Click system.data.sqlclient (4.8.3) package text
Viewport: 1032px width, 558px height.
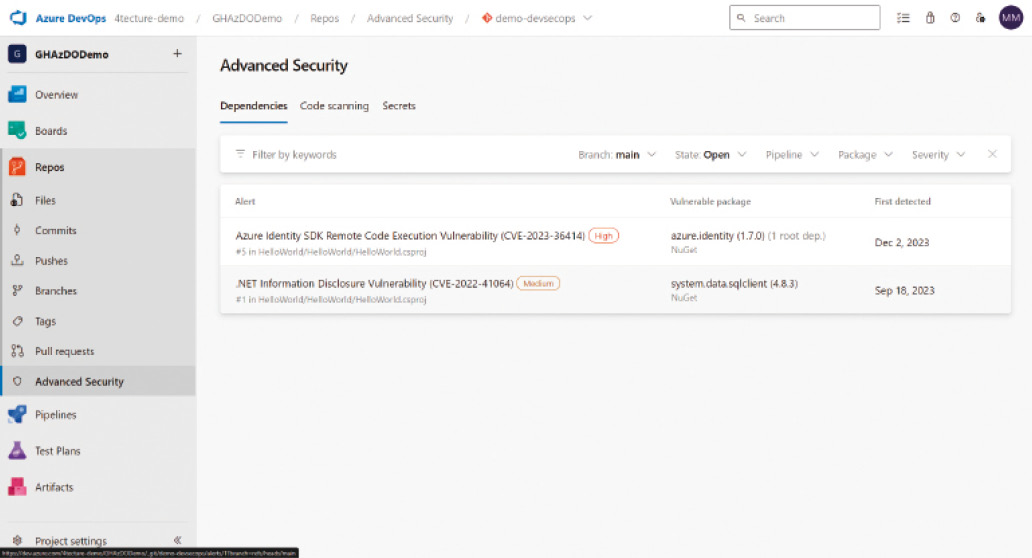coord(735,284)
